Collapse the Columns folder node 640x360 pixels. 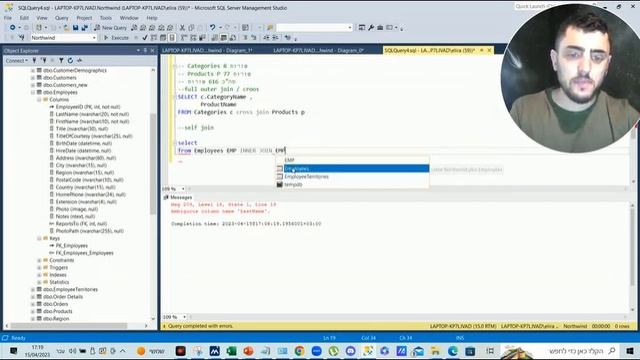(x=39, y=100)
